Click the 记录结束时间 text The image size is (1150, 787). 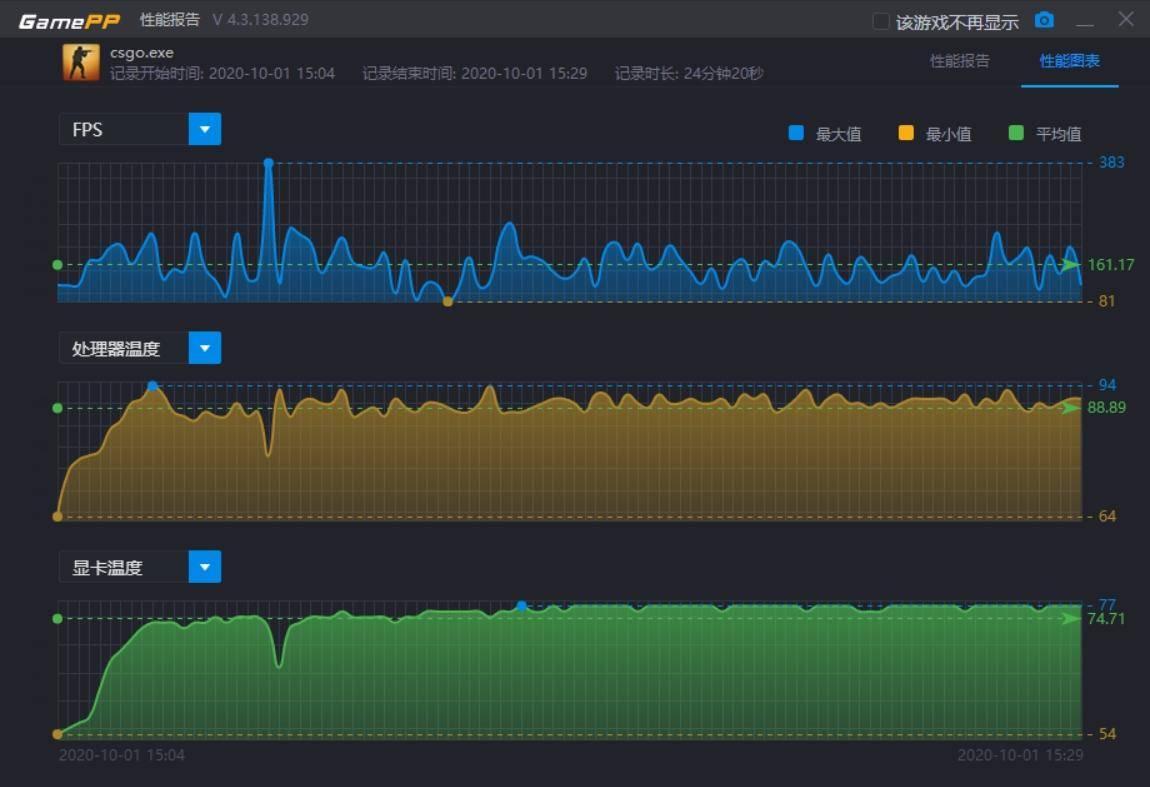475,73
